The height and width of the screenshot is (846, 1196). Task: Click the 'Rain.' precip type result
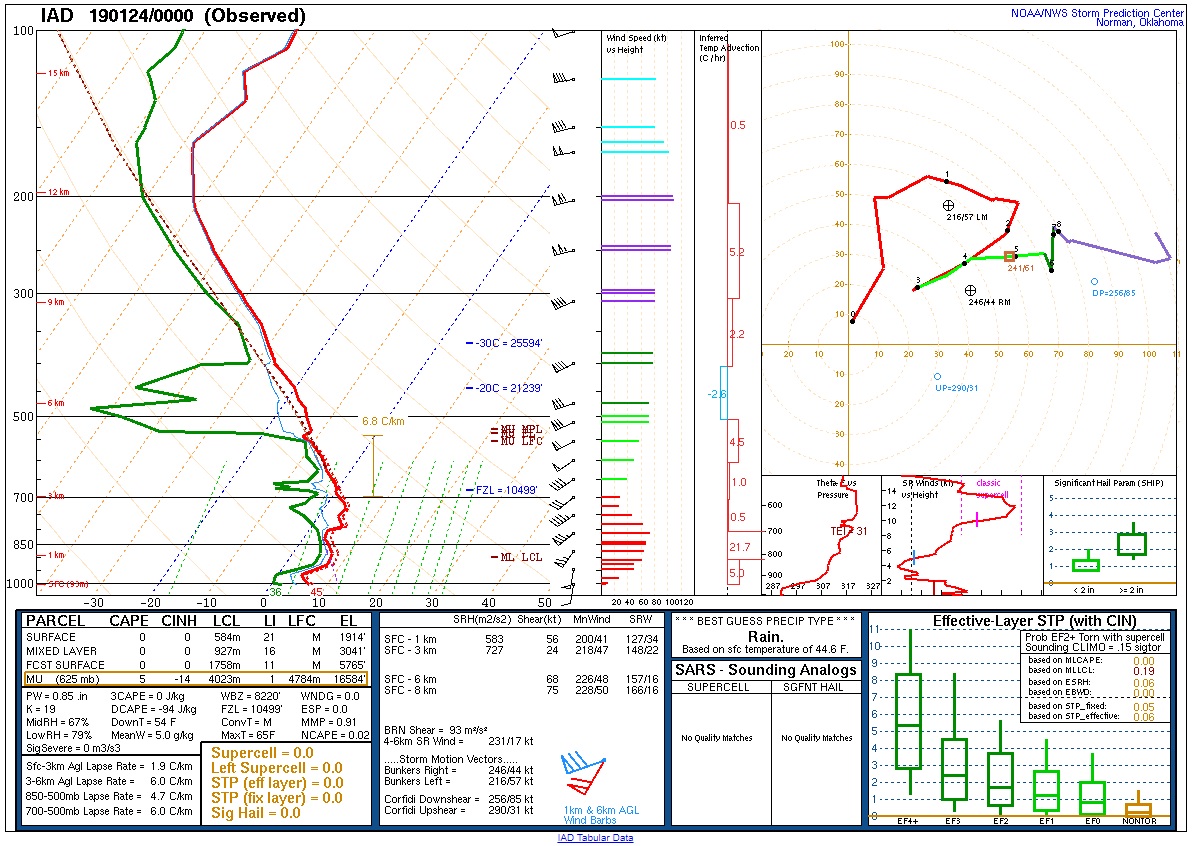pyautogui.click(x=765, y=637)
